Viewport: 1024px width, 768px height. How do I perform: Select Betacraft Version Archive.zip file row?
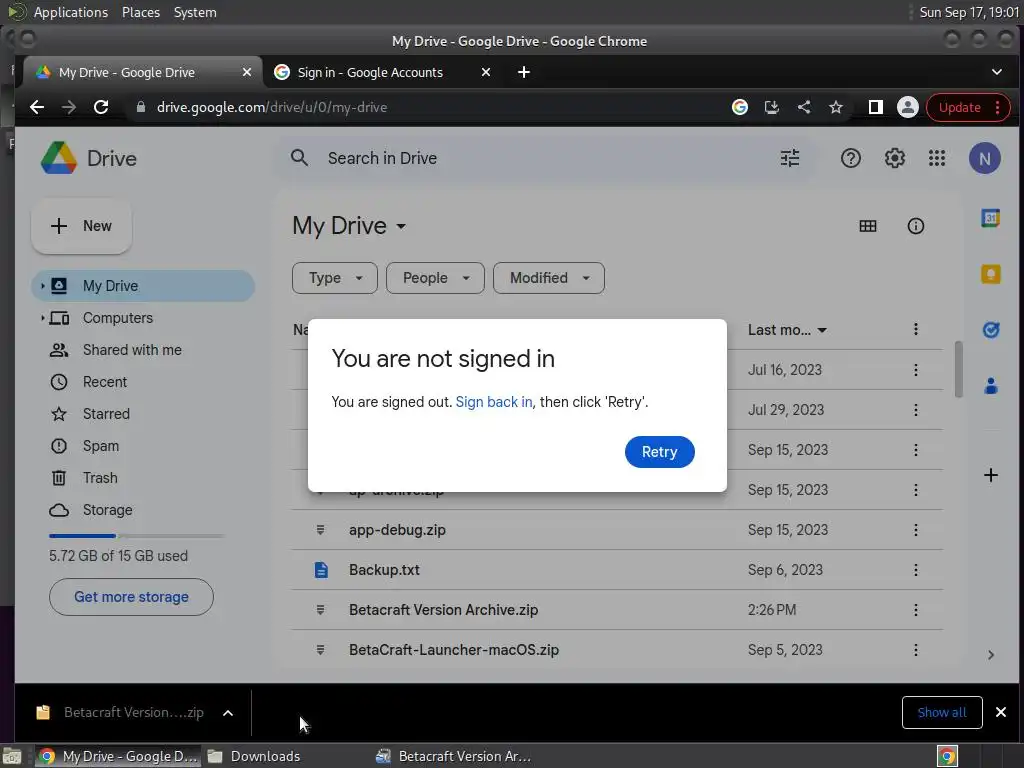[x=616, y=610]
